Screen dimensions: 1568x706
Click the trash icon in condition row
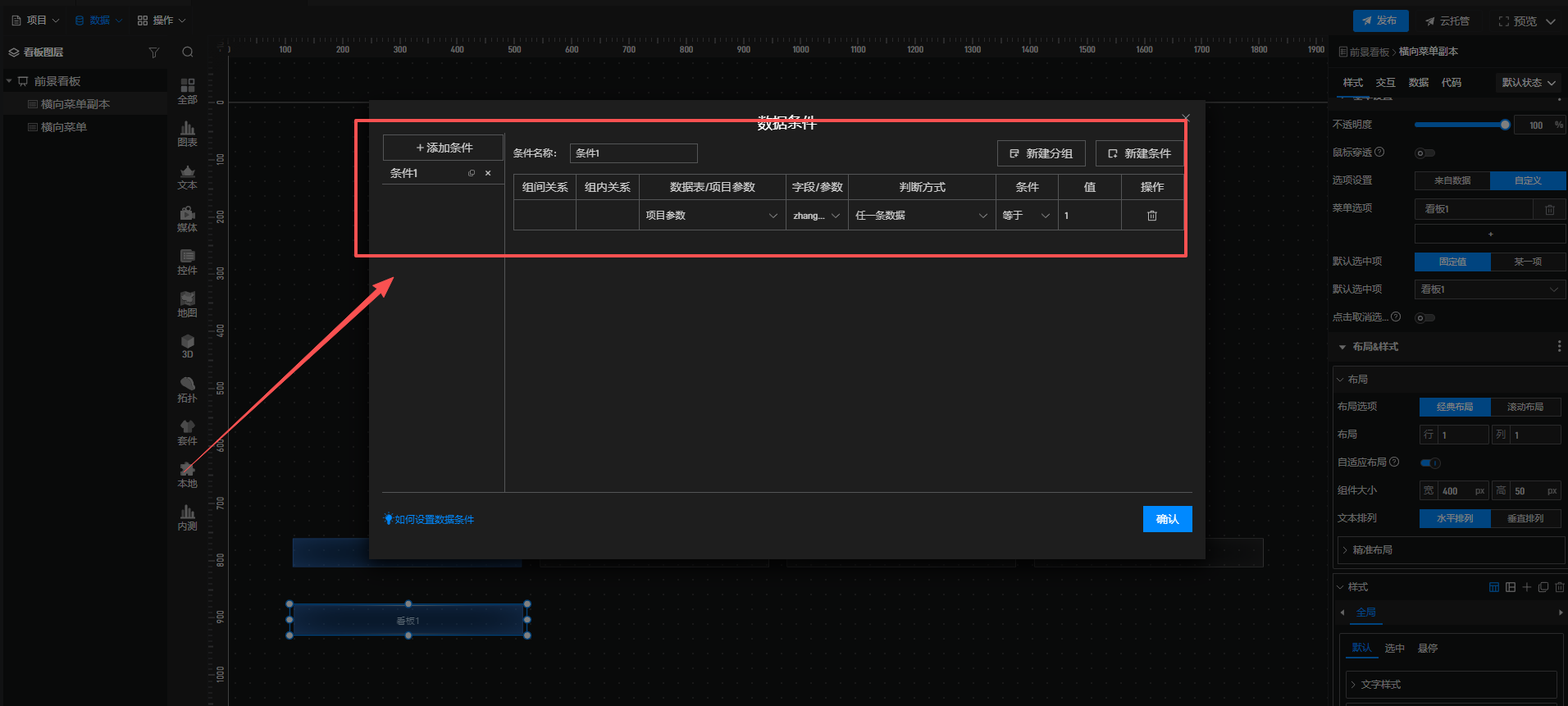pos(1151,216)
